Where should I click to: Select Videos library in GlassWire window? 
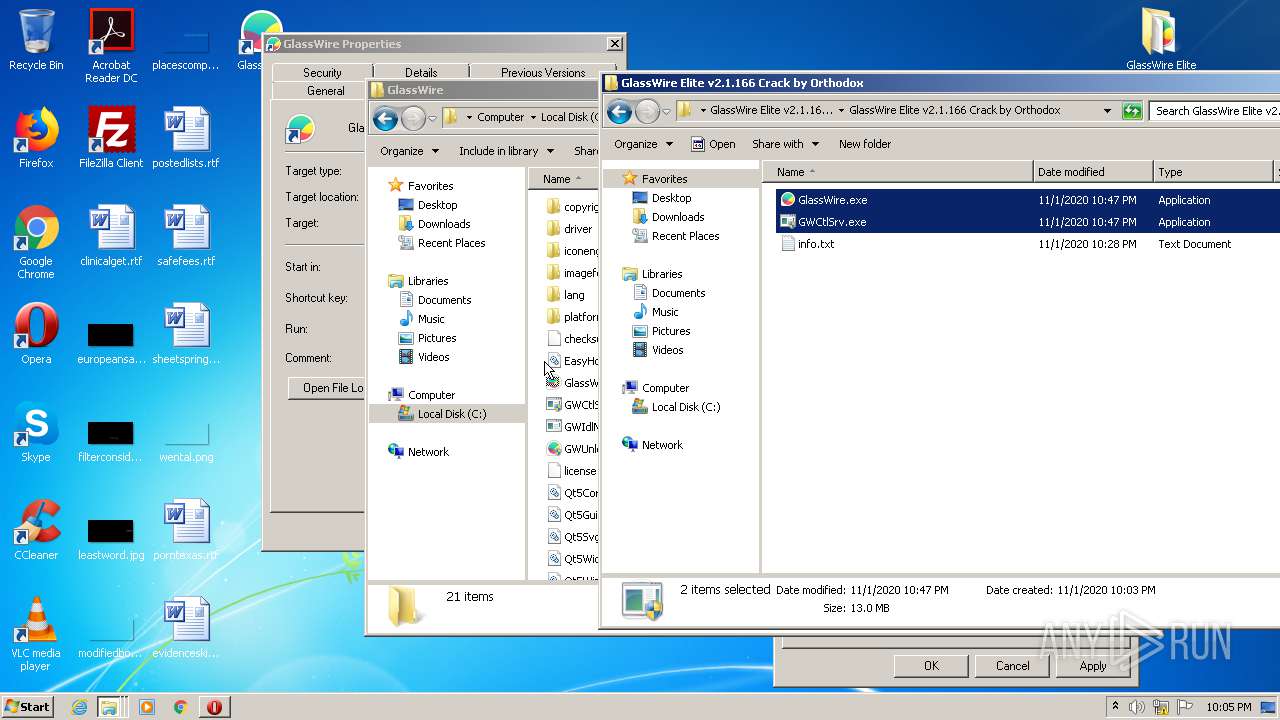433,357
